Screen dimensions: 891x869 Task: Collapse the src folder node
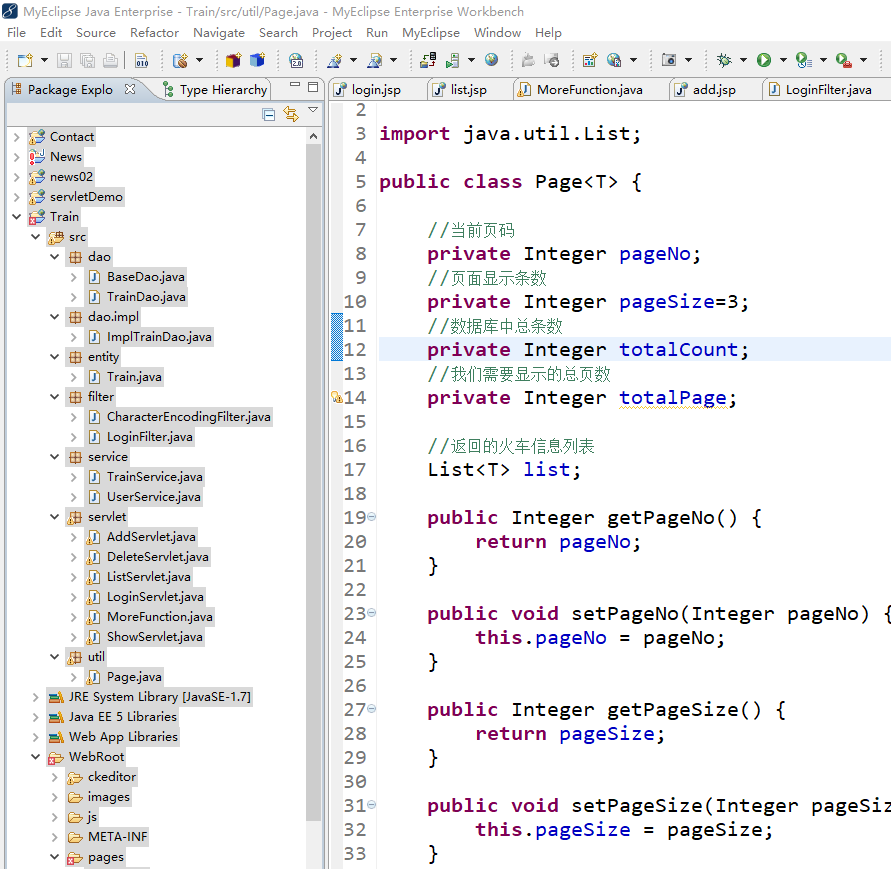pyautogui.click(x=35, y=236)
